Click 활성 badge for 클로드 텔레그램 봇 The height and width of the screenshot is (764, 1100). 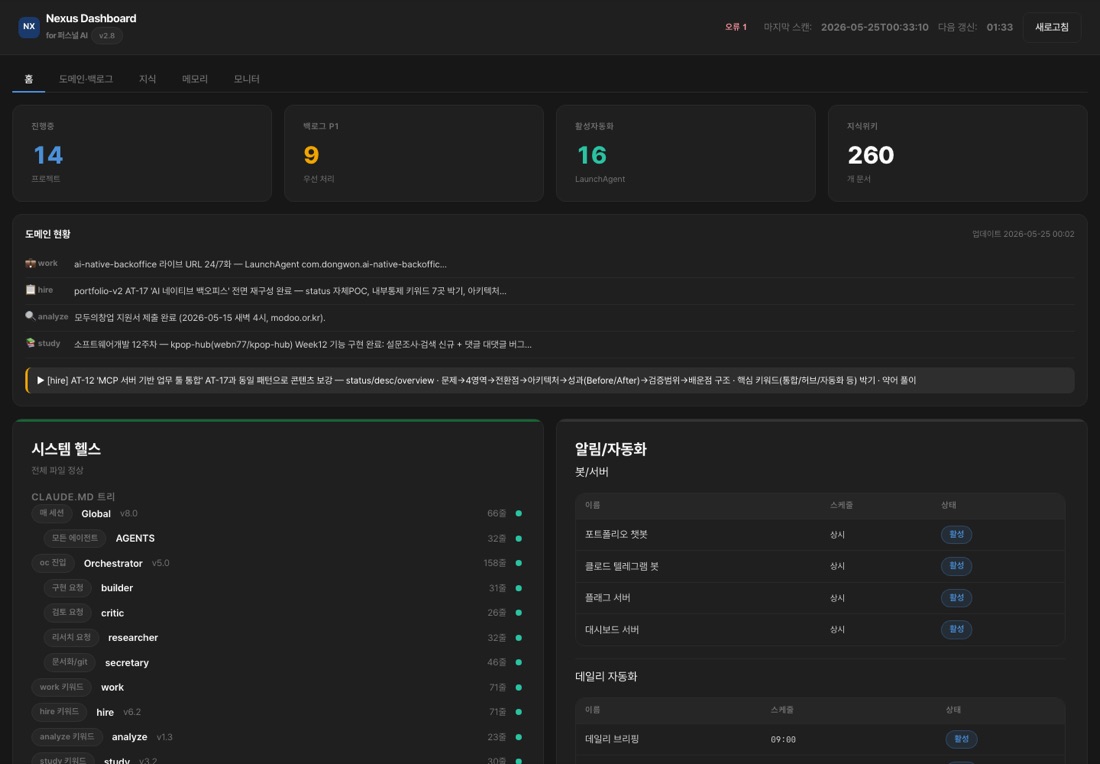(956, 566)
